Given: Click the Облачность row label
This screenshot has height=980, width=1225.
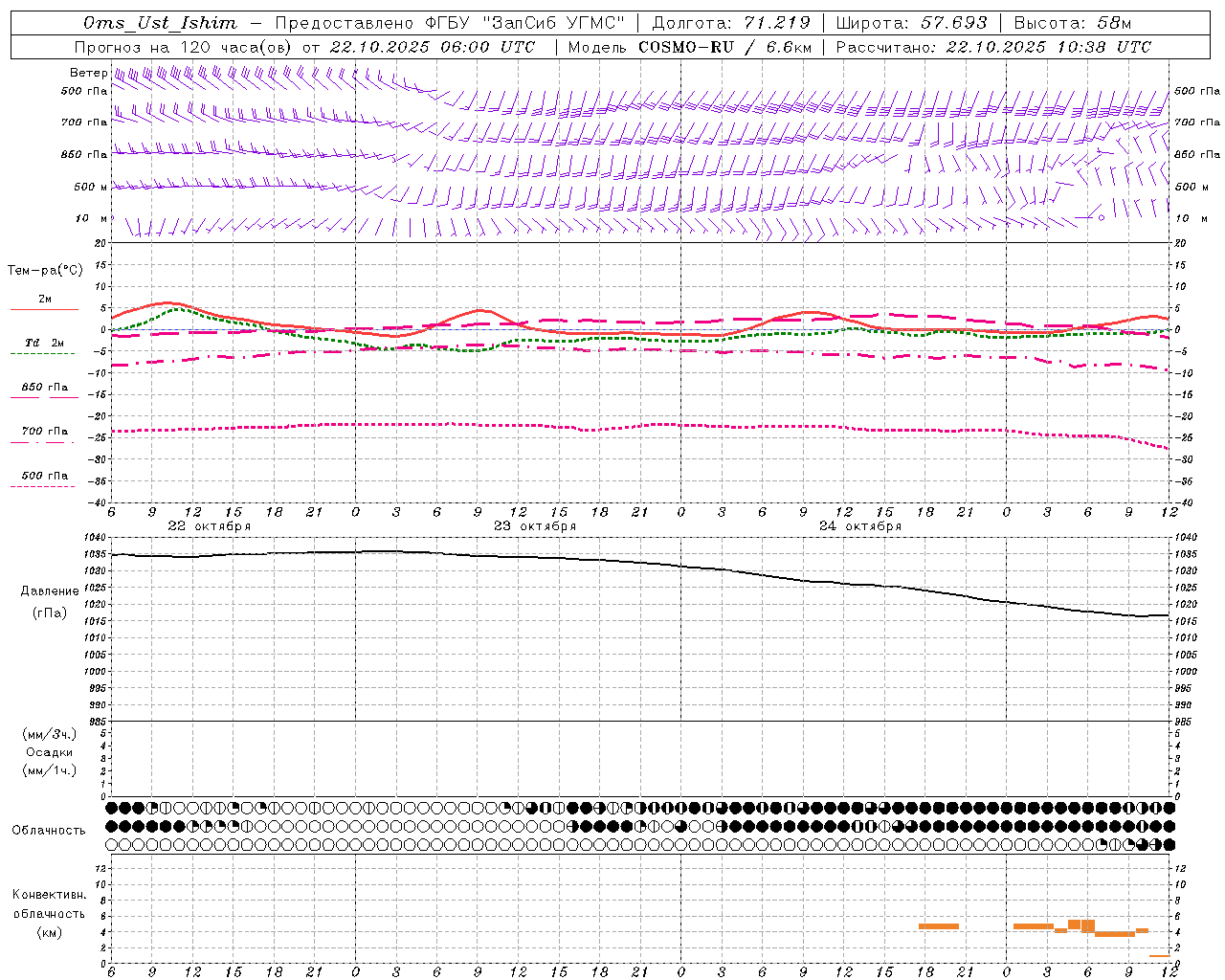Looking at the screenshot, I should (49, 831).
